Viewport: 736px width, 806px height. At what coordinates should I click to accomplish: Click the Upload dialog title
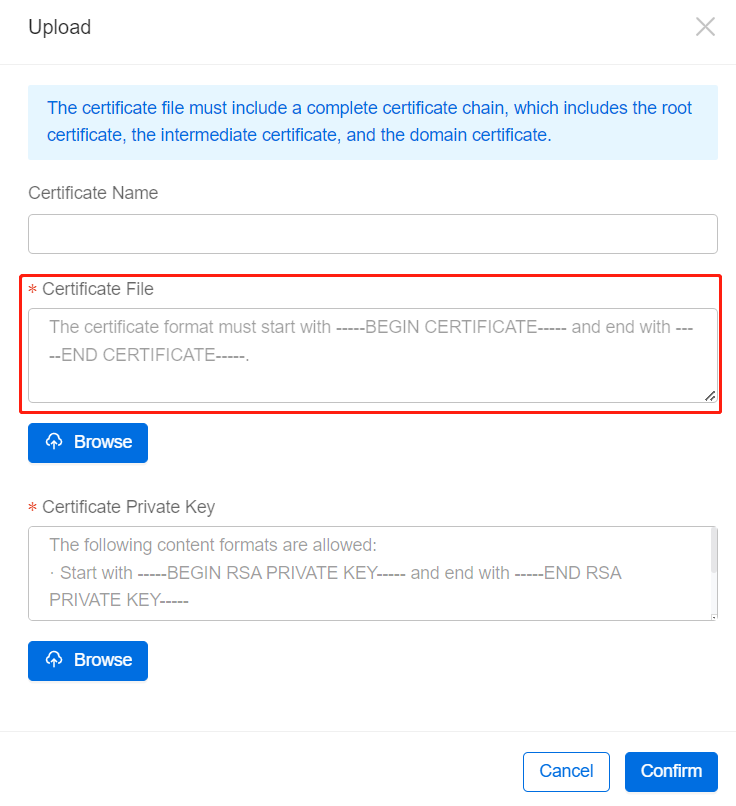(x=60, y=27)
